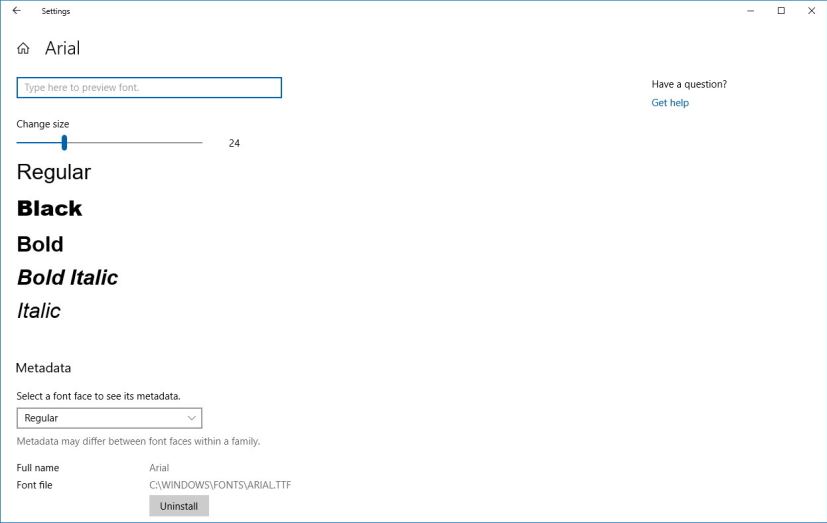Click the Bold font sample
Viewport: 827px width, 523px height.
(x=40, y=244)
